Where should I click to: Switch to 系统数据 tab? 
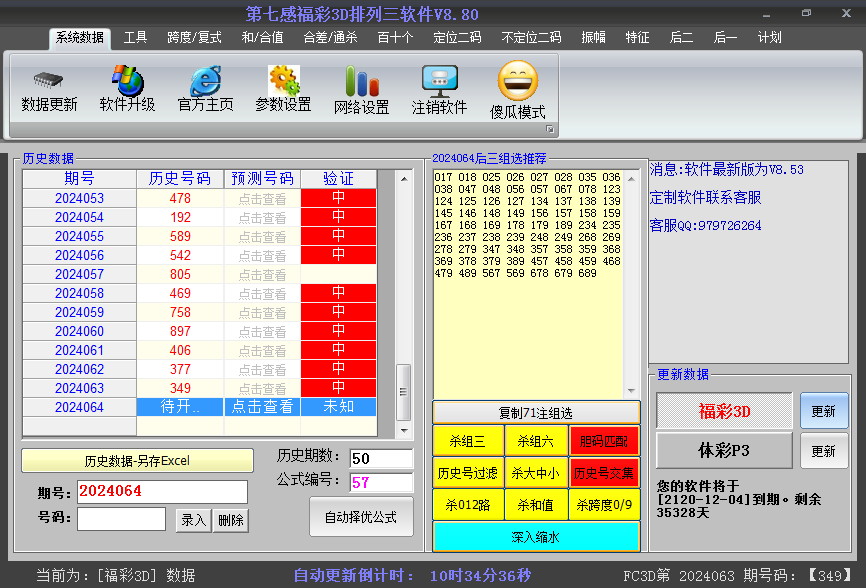point(80,38)
